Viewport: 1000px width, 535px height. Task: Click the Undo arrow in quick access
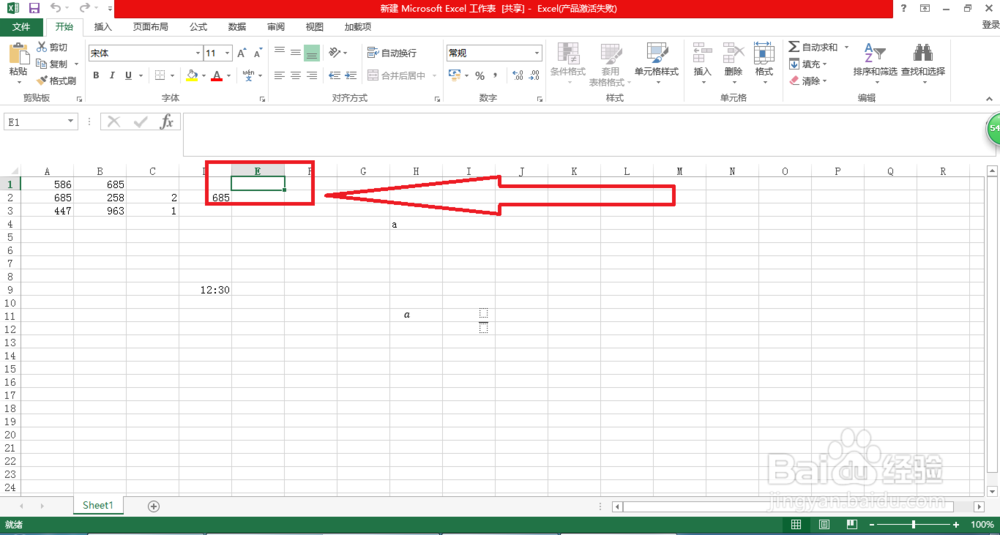[55, 9]
